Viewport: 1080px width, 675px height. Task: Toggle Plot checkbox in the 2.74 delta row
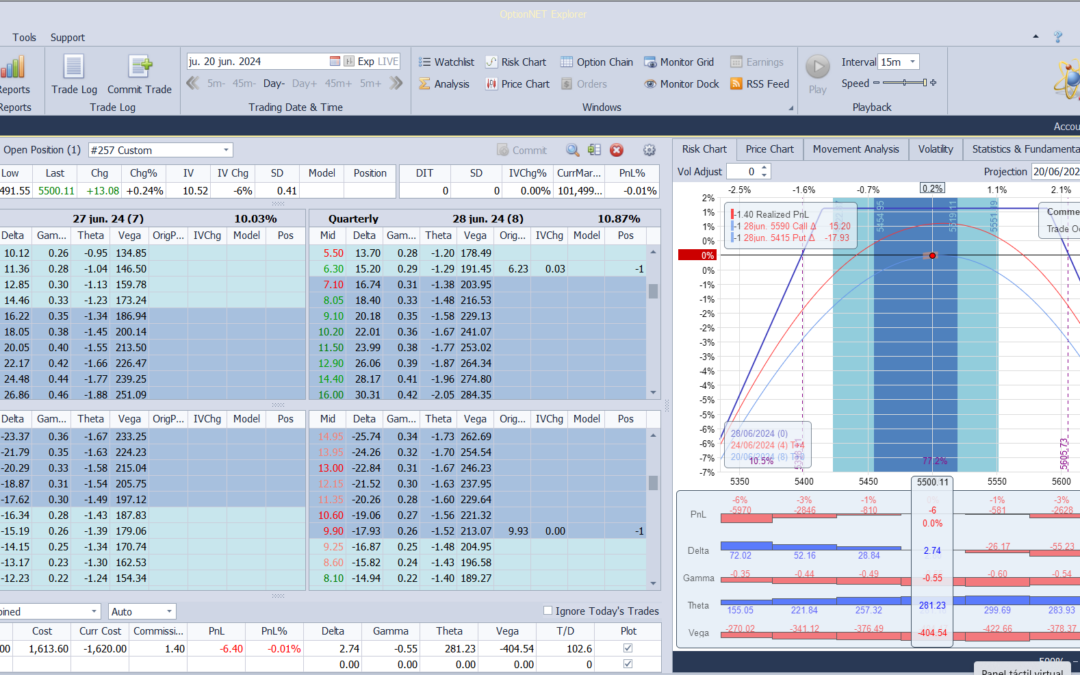627,648
